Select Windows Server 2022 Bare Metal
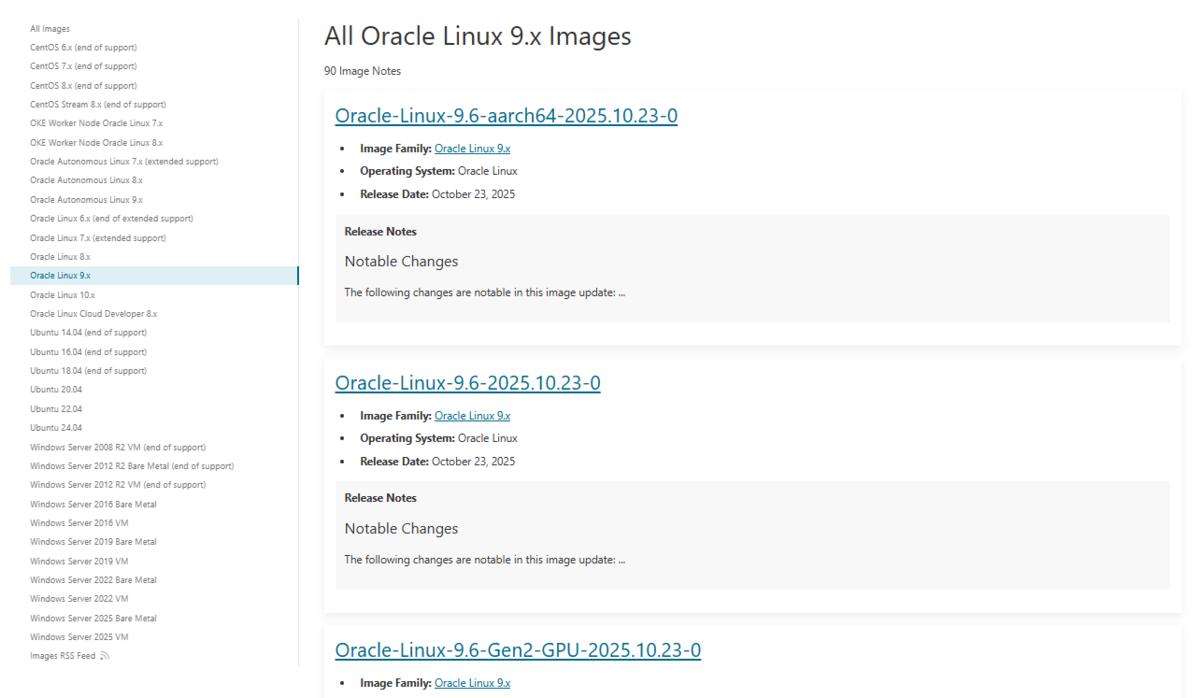The image size is (1200, 698). tap(93, 580)
